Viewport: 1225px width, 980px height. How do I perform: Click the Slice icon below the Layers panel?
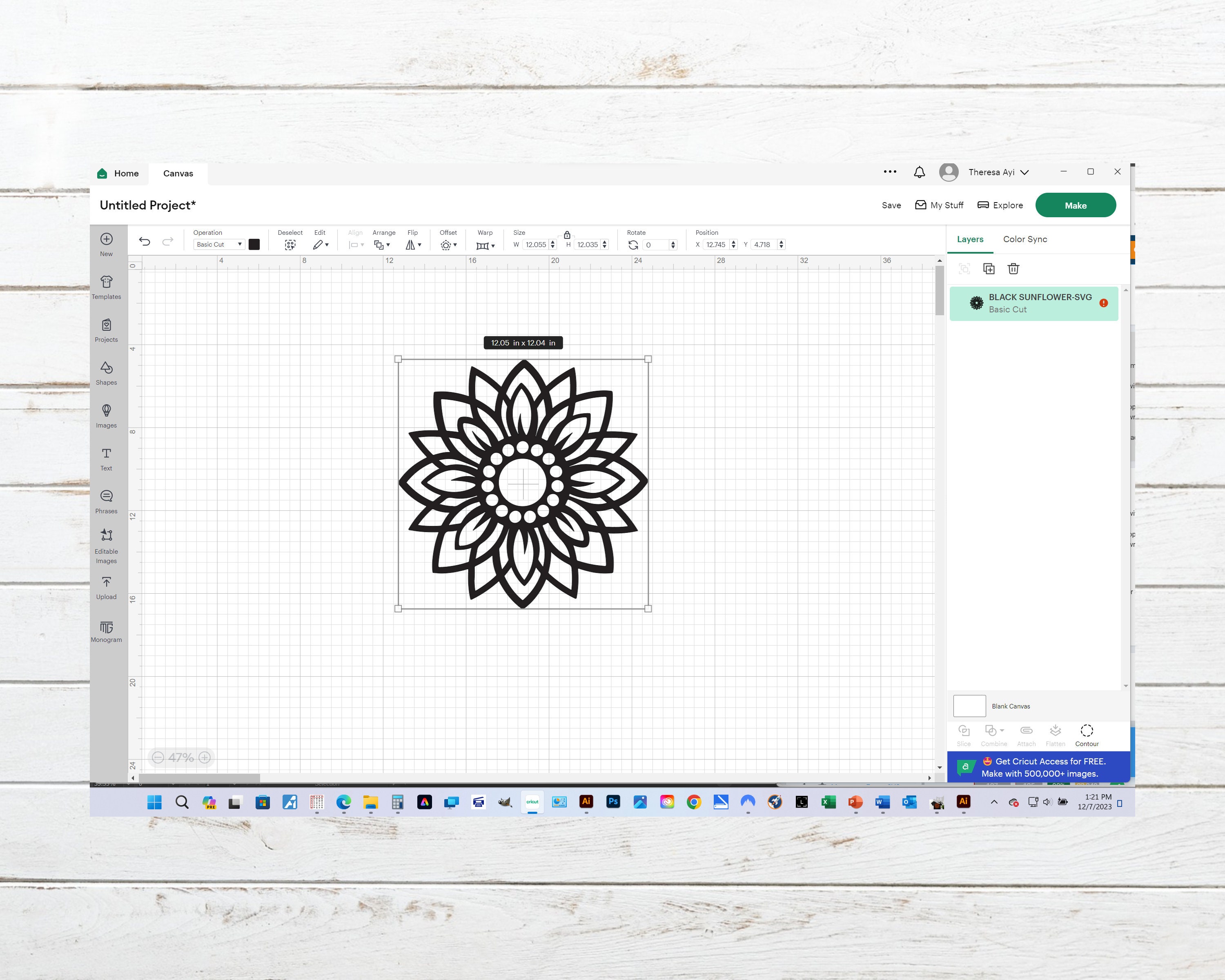[x=964, y=733]
